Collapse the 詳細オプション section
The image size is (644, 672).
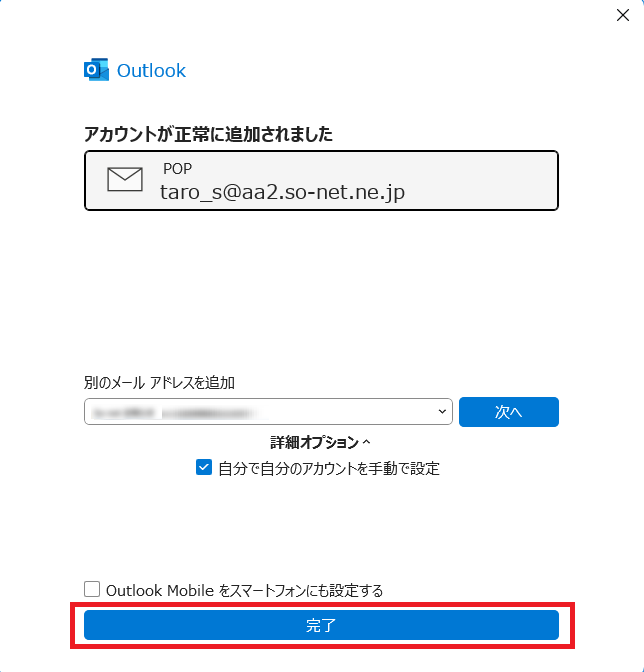coord(320,442)
